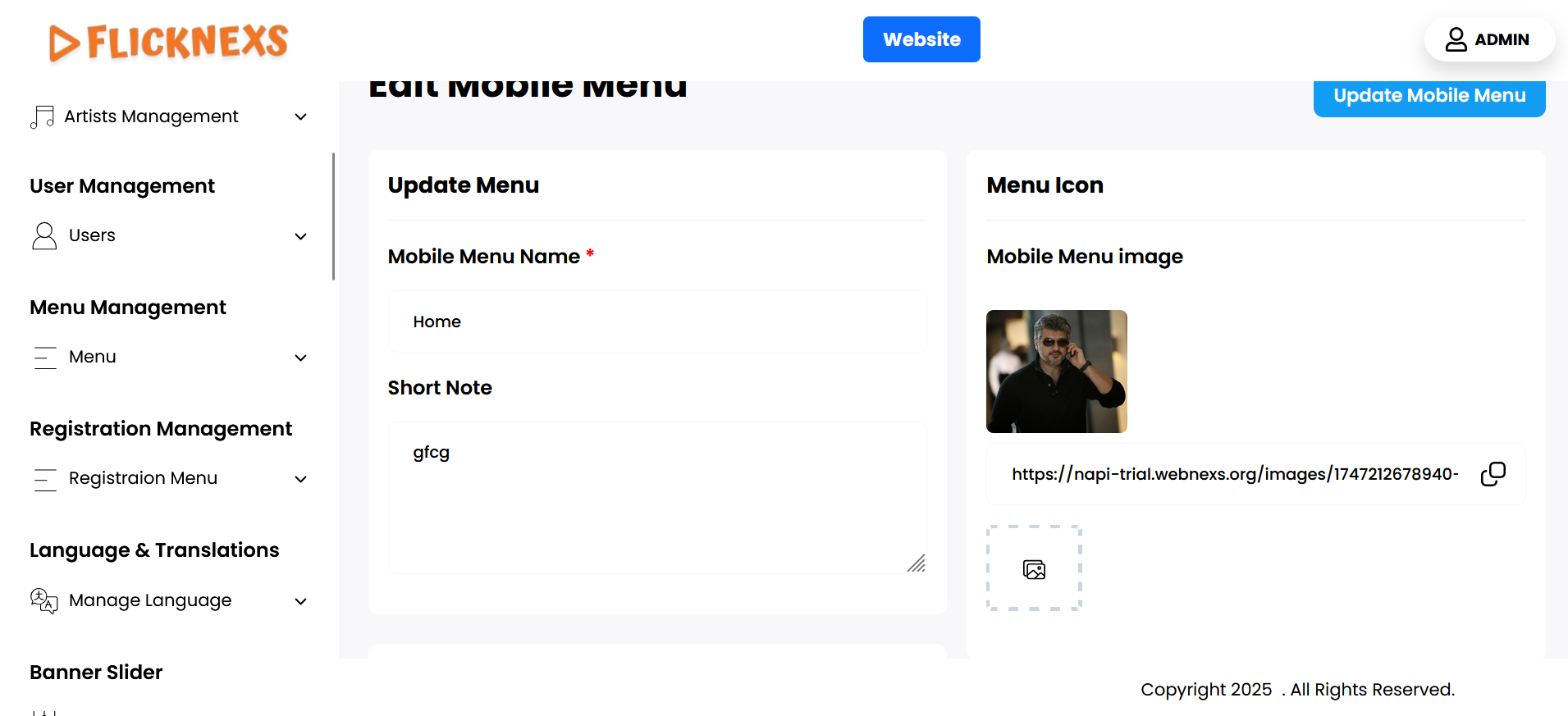This screenshot has width=1568, height=716.
Task: Open the Menu sidebar item
Action: pos(93,357)
